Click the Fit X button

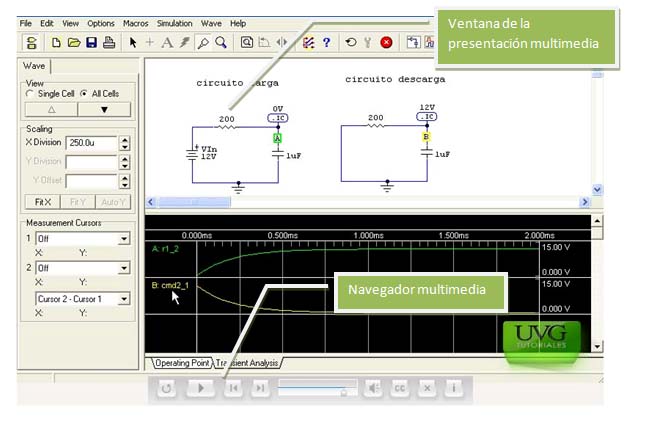click(x=43, y=202)
